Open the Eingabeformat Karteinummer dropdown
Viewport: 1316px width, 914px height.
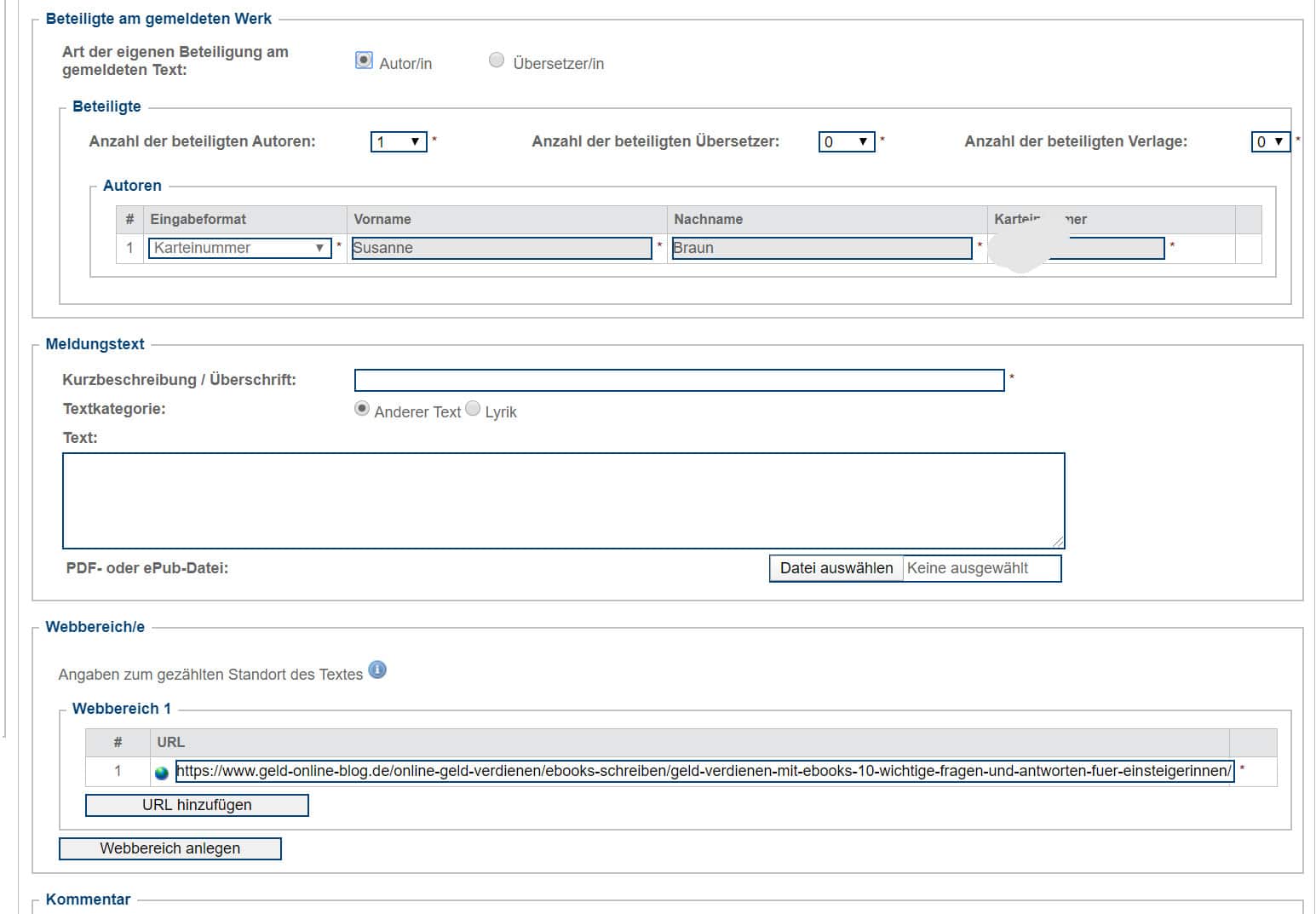239,248
